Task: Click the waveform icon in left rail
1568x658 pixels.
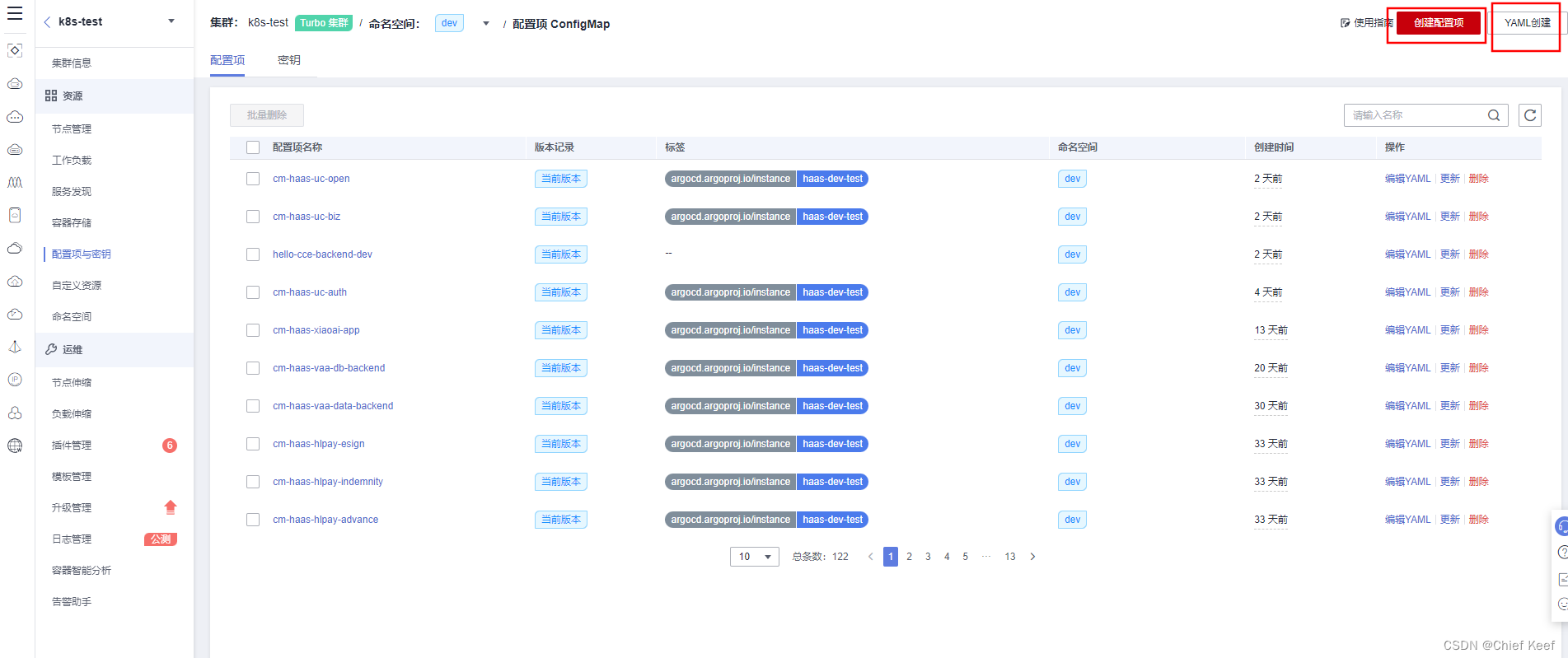Action: (15, 182)
